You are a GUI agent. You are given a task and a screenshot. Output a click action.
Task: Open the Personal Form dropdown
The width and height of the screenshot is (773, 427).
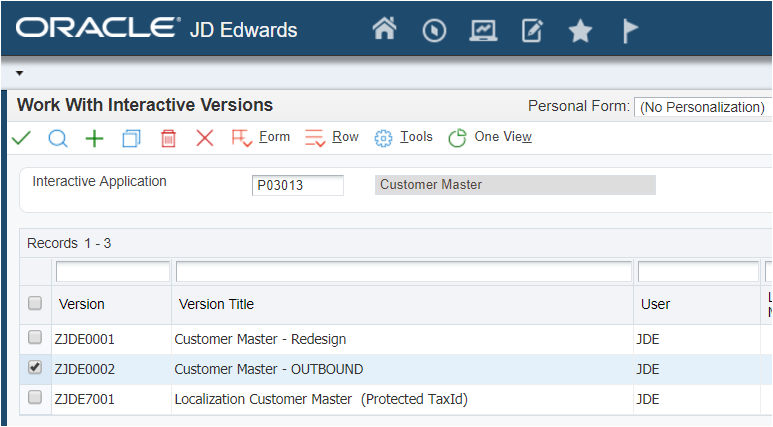703,107
